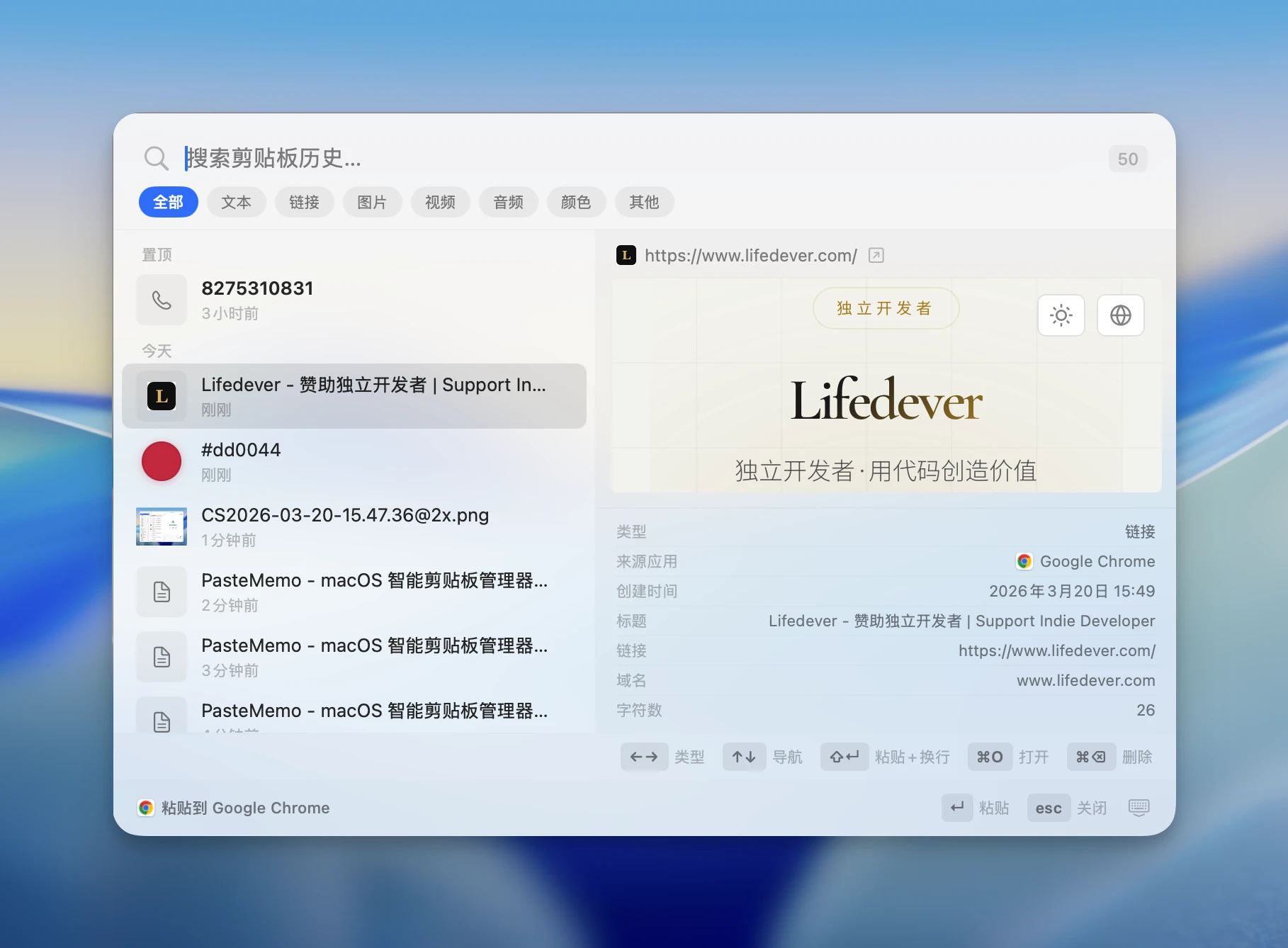Click the red #dd0044 color swatch
The height and width of the screenshot is (948, 1288).
162,461
